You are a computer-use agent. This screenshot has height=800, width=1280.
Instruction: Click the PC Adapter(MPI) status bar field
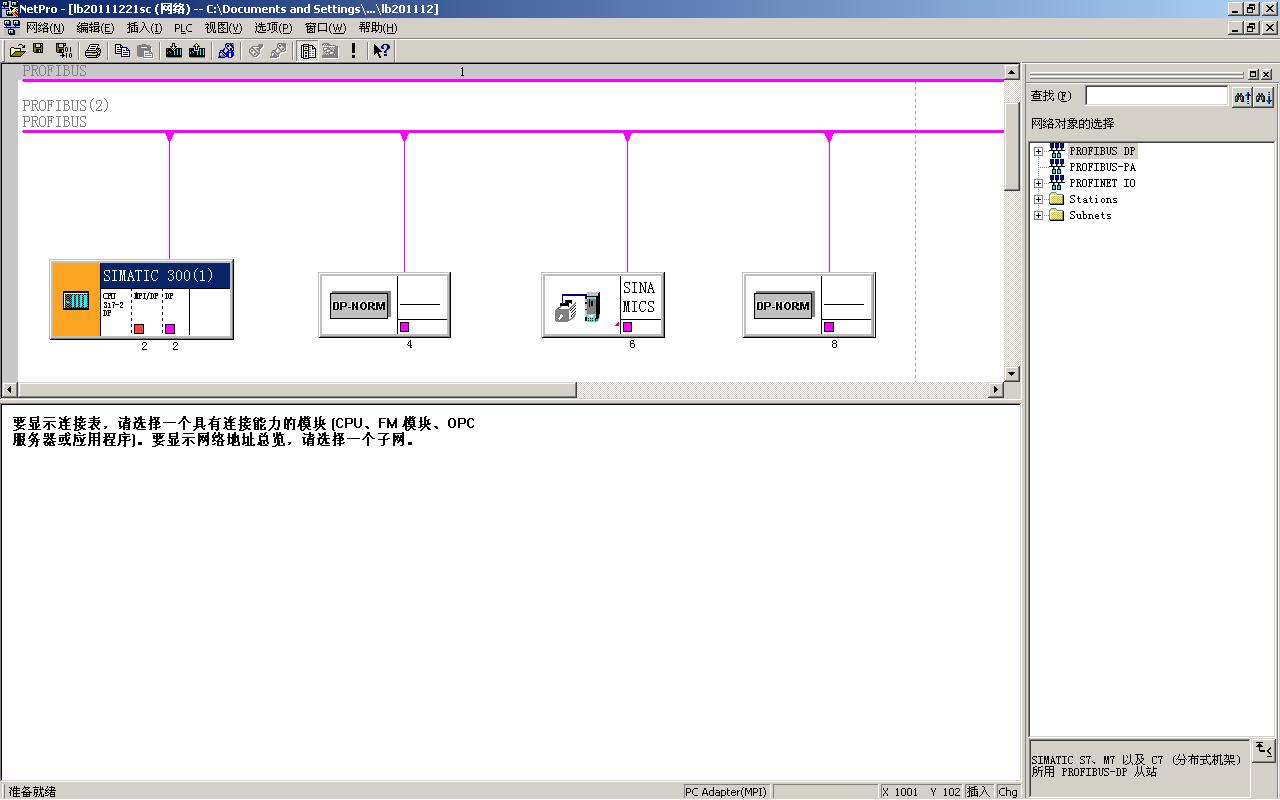(726, 792)
